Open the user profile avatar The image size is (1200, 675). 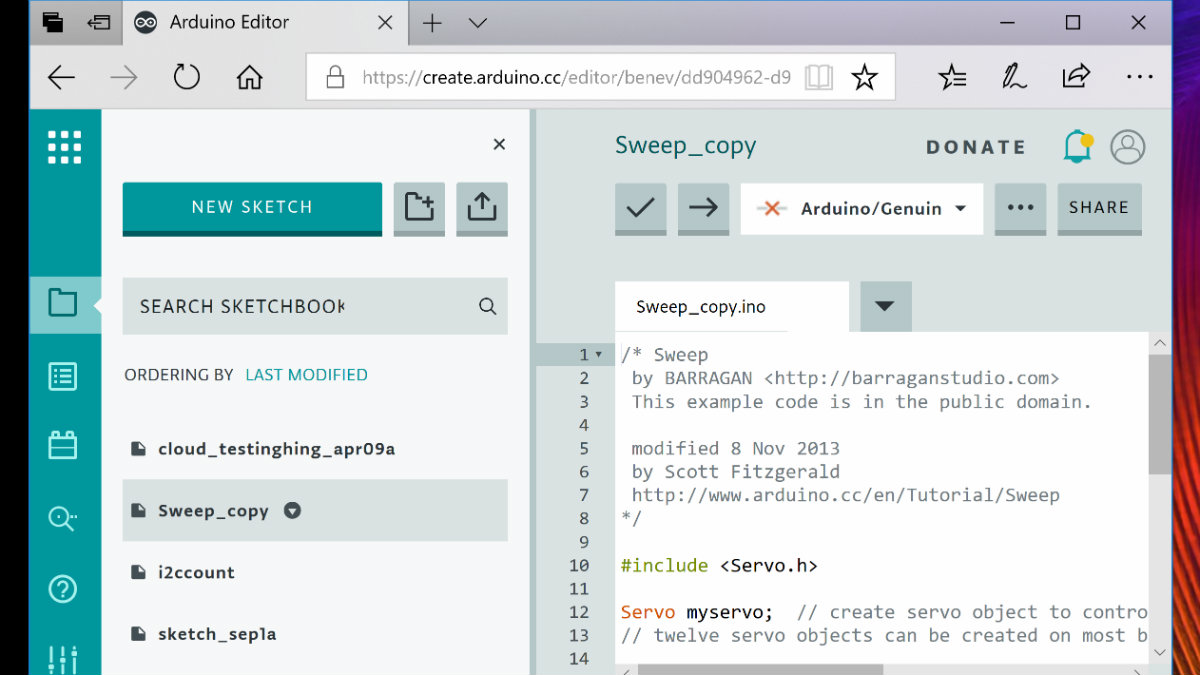coord(1128,147)
